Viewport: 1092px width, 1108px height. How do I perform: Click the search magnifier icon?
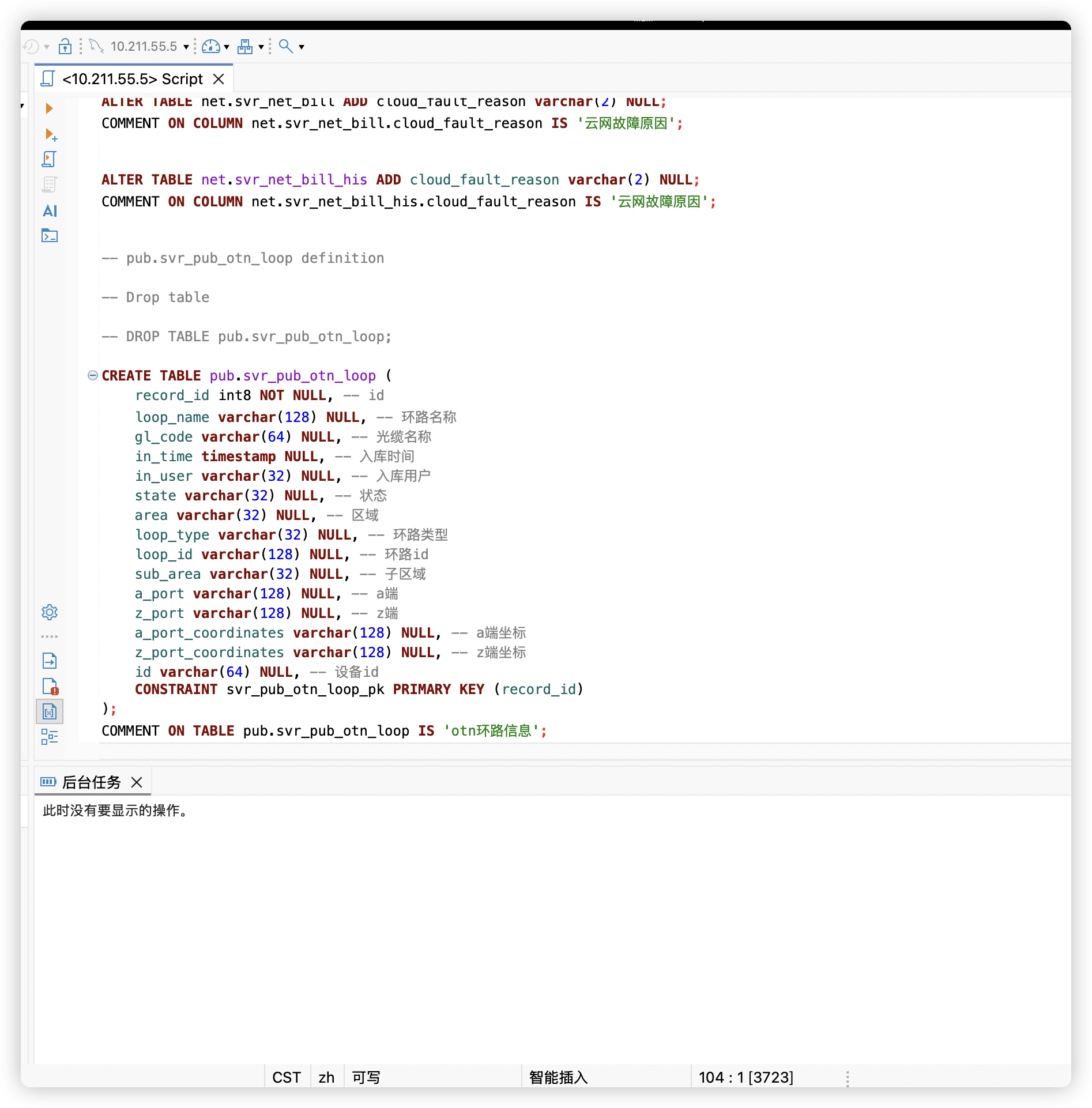point(286,46)
